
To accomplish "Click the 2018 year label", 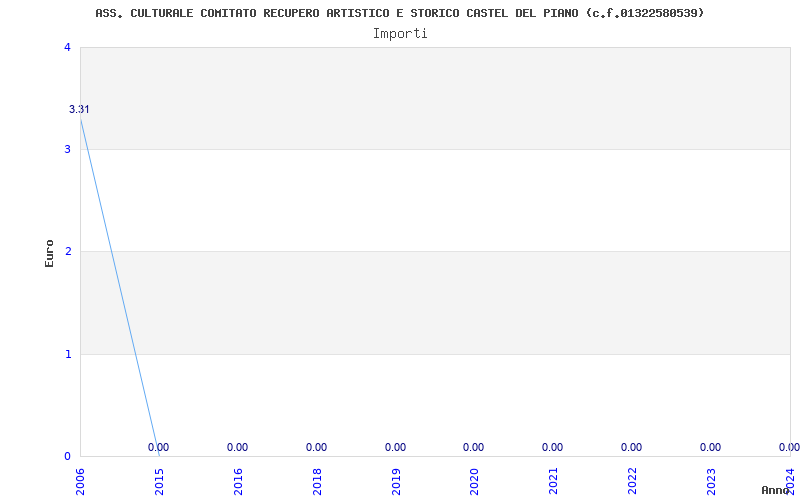I will pyautogui.click(x=317, y=481).
